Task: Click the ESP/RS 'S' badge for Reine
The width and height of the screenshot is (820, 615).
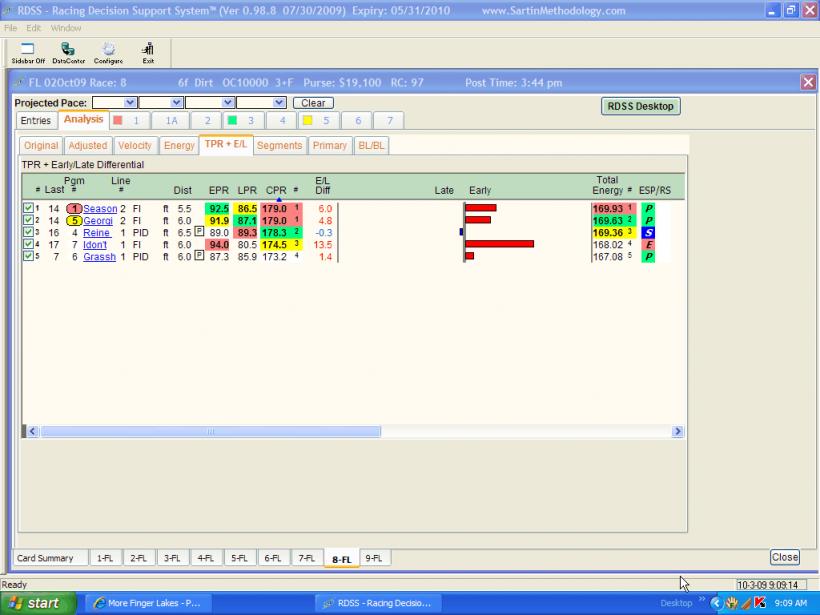Action: (x=648, y=233)
